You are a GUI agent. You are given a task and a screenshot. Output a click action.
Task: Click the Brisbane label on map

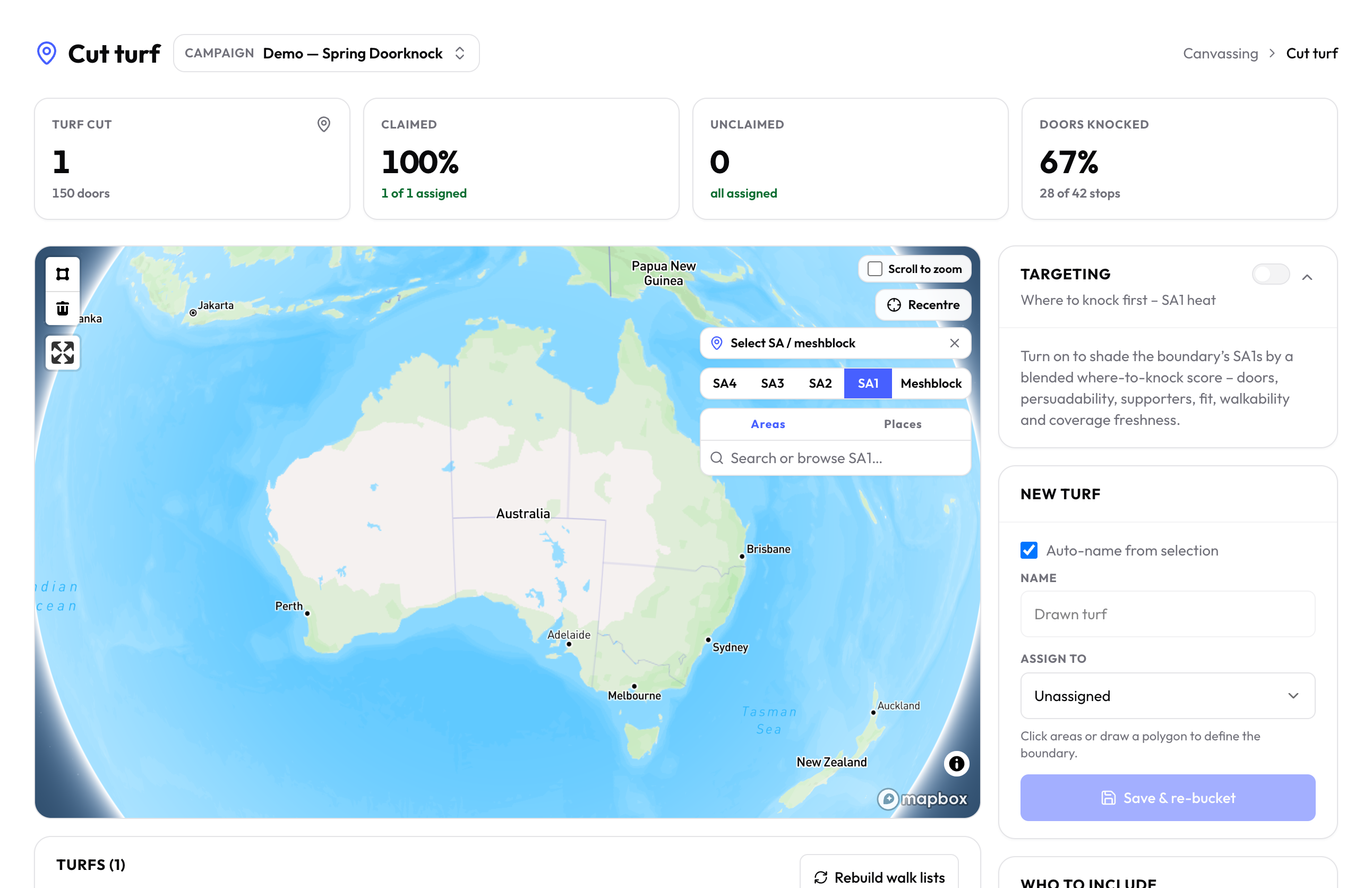(x=768, y=549)
